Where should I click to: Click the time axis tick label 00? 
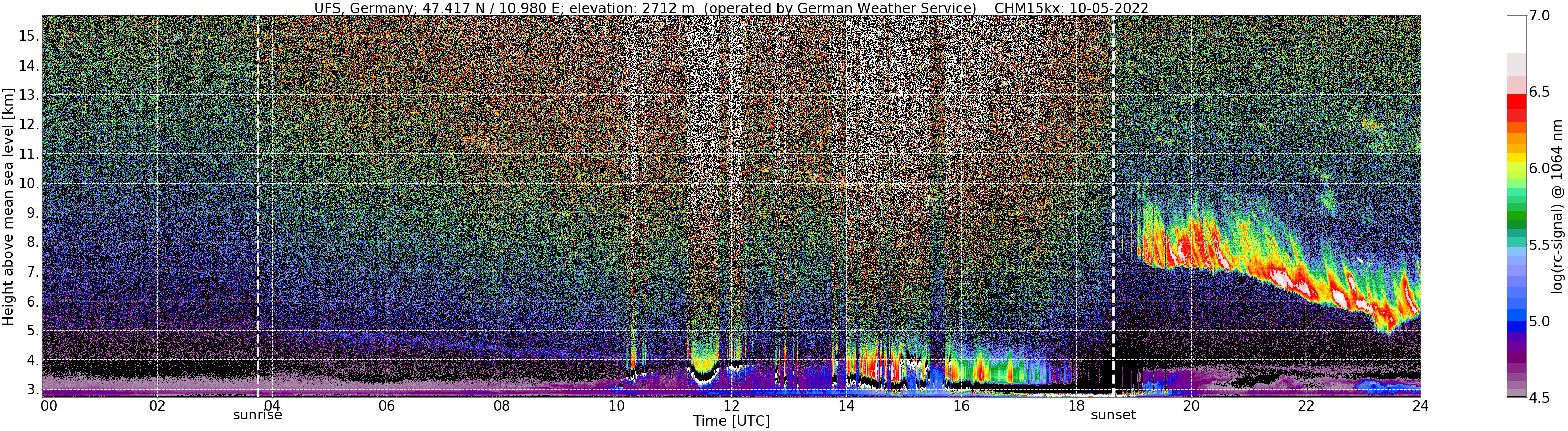[x=49, y=406]
